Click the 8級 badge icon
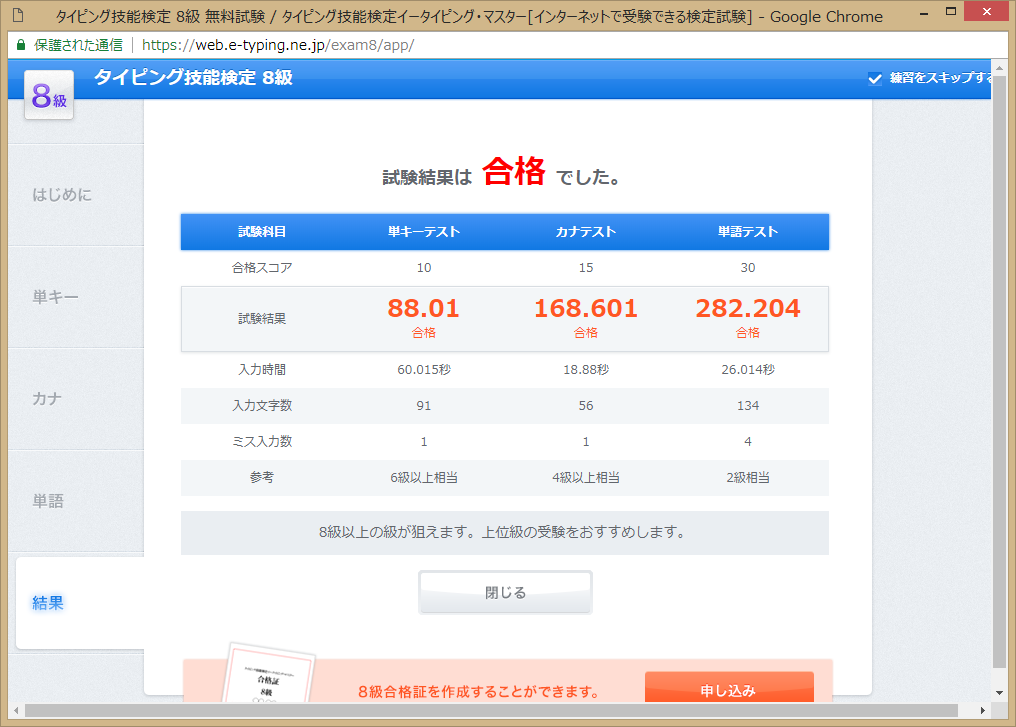The height and width of the screenshot is (727, 1016). pos(48,97)
